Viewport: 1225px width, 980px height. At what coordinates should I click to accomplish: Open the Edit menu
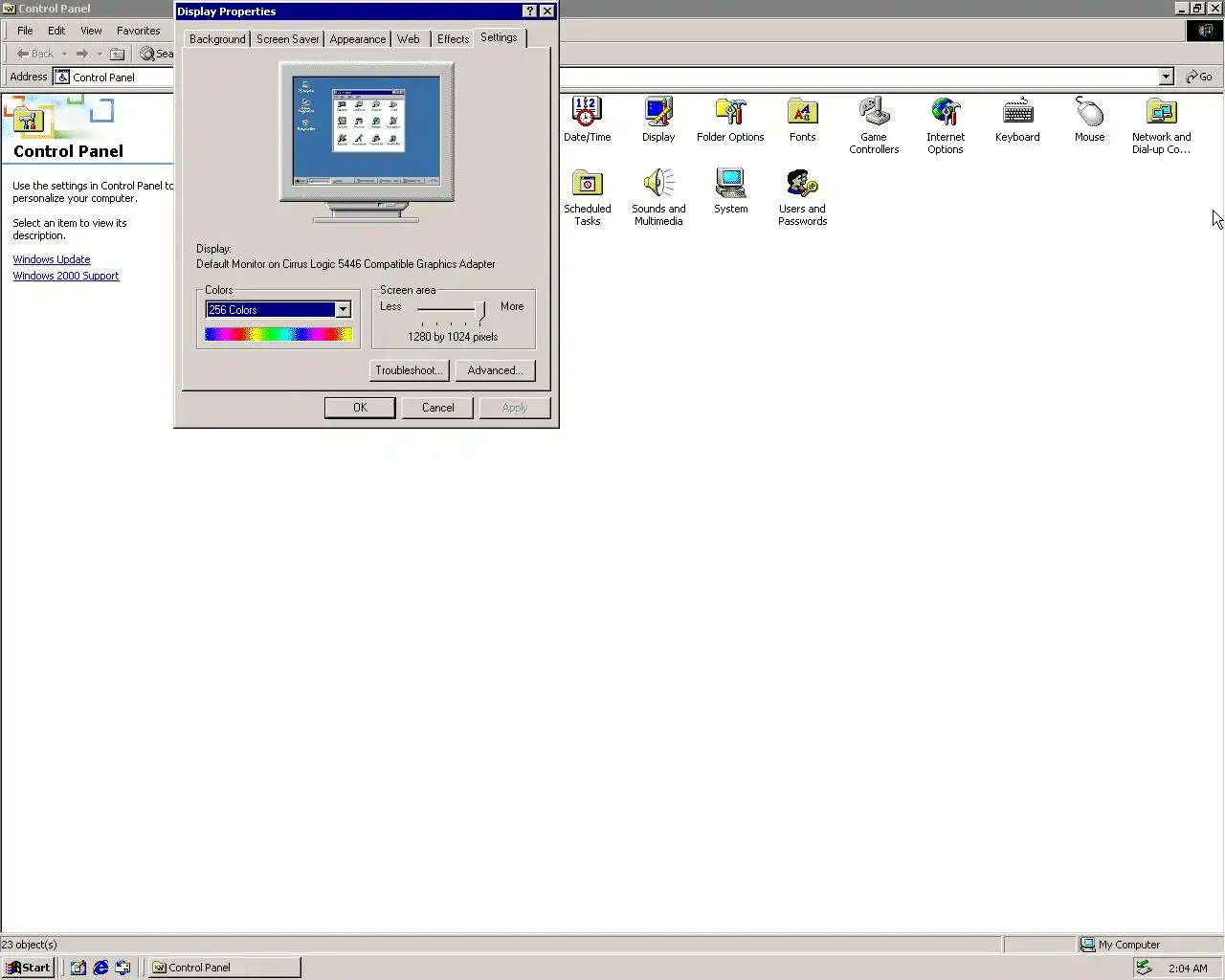56,31
